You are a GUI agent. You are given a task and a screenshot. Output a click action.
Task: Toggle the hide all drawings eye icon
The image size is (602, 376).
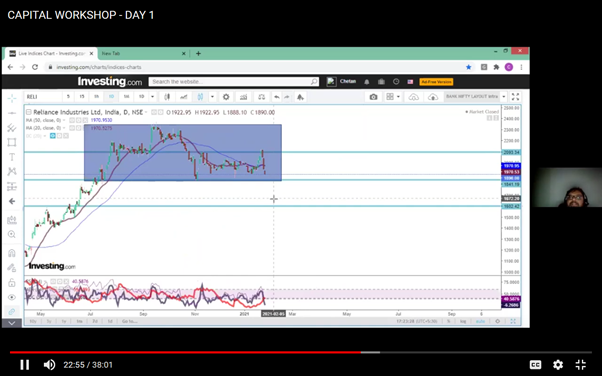(12, 297)
